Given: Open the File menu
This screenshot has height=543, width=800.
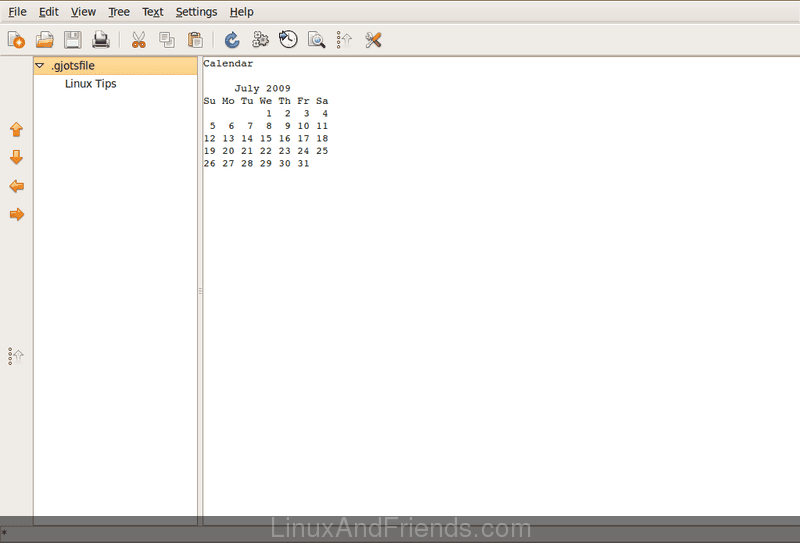Looking at the screenshot, I should [x=17, y=12].
